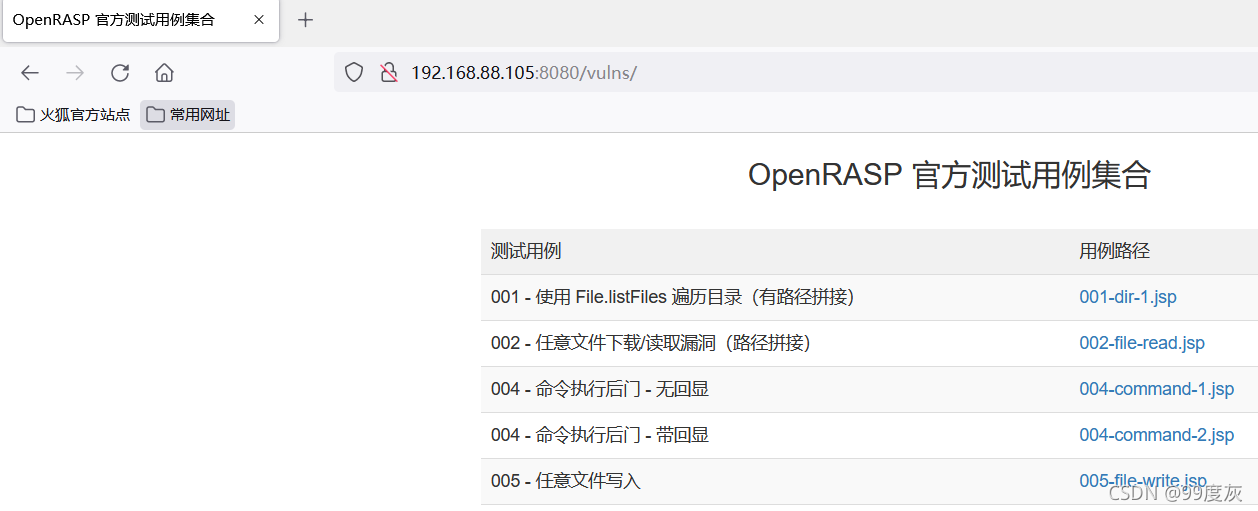View insecure connection lock info
This screenshot has height=511, width=1258.
pos(389,72)
